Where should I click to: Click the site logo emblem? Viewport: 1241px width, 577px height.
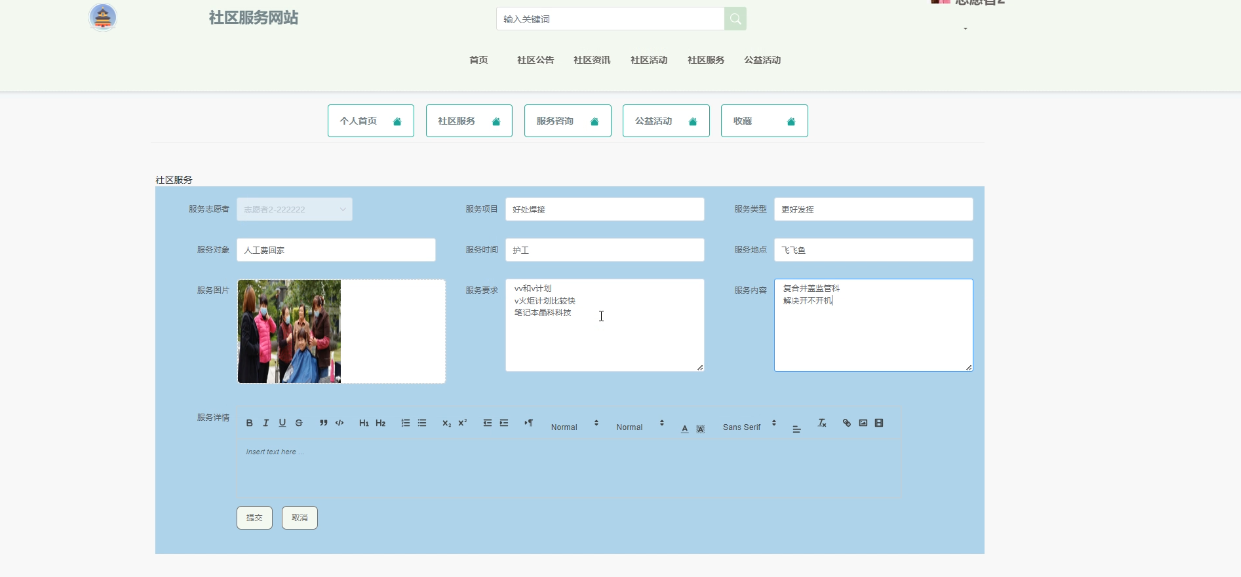103,17
